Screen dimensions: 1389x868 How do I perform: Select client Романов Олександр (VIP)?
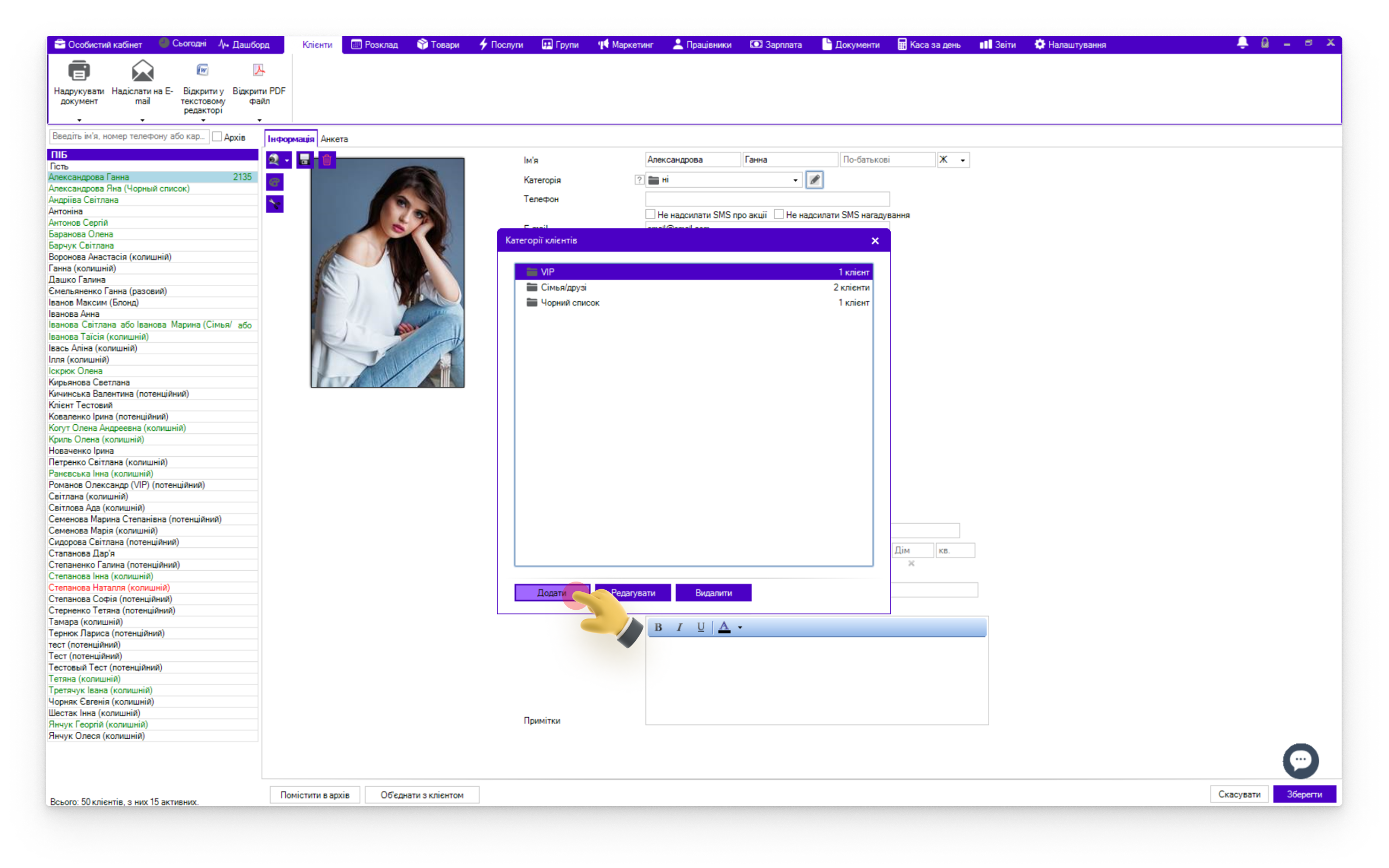click(152, 485)
